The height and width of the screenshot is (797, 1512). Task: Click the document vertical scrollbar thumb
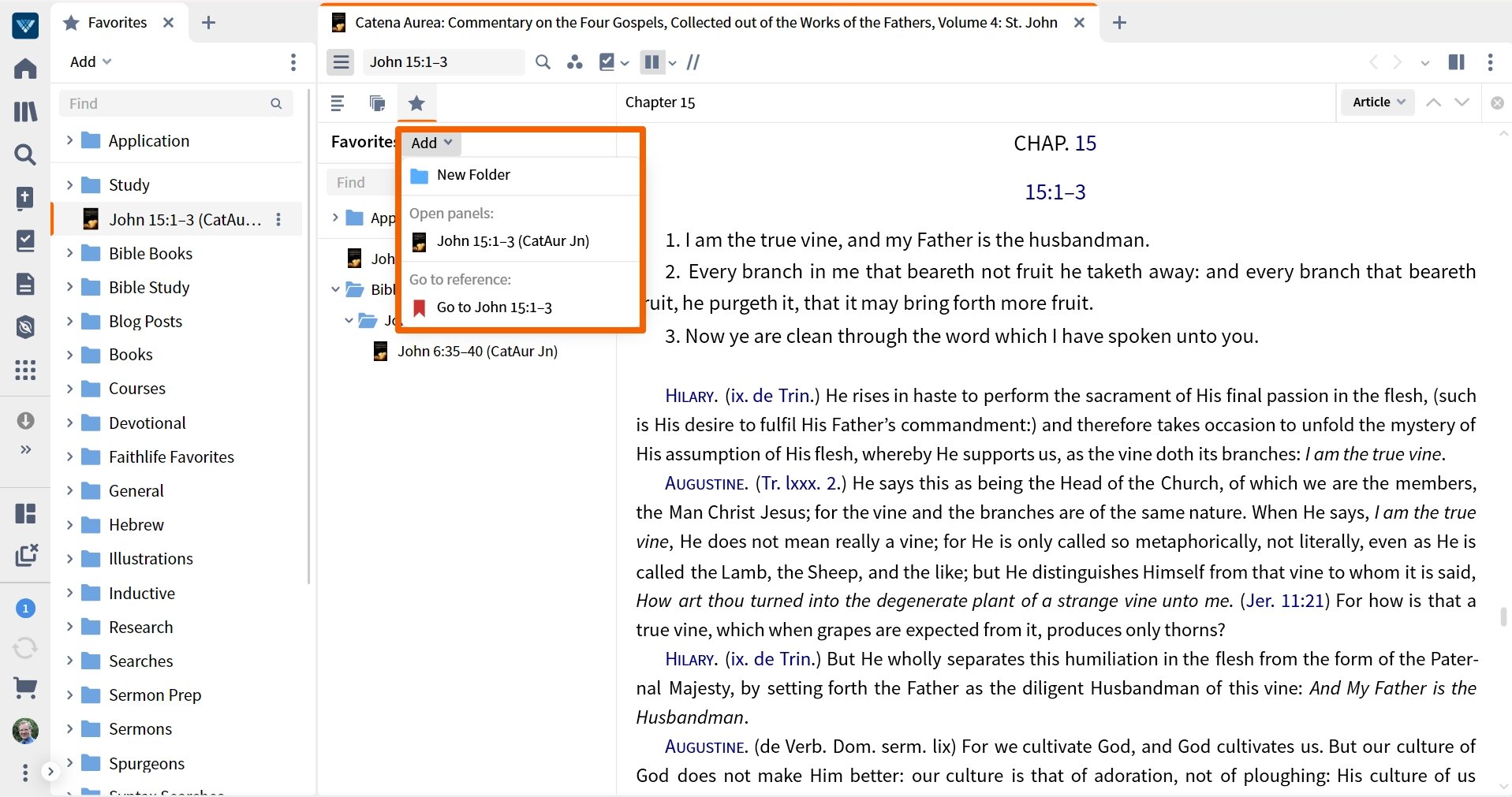1503,616
